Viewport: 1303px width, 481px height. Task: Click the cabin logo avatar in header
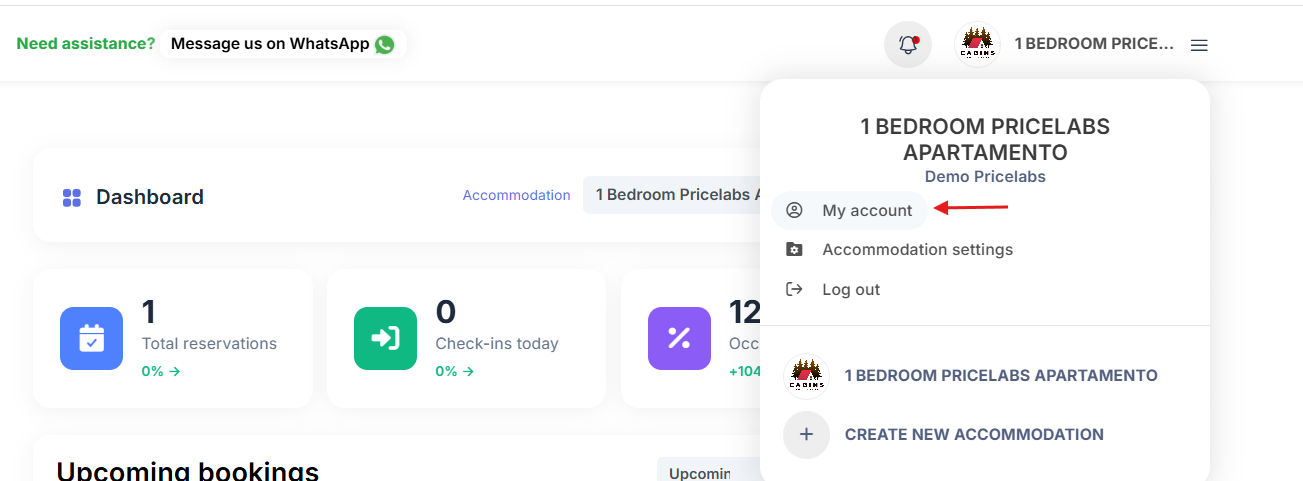pyautogui.click(x=979, y=45)
